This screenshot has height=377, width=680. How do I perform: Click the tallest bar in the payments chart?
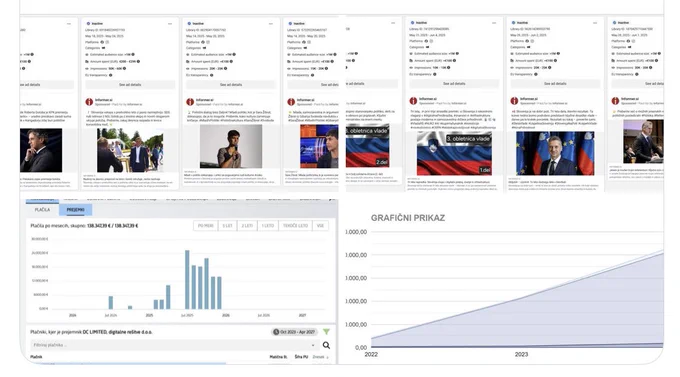click(187, 279)
